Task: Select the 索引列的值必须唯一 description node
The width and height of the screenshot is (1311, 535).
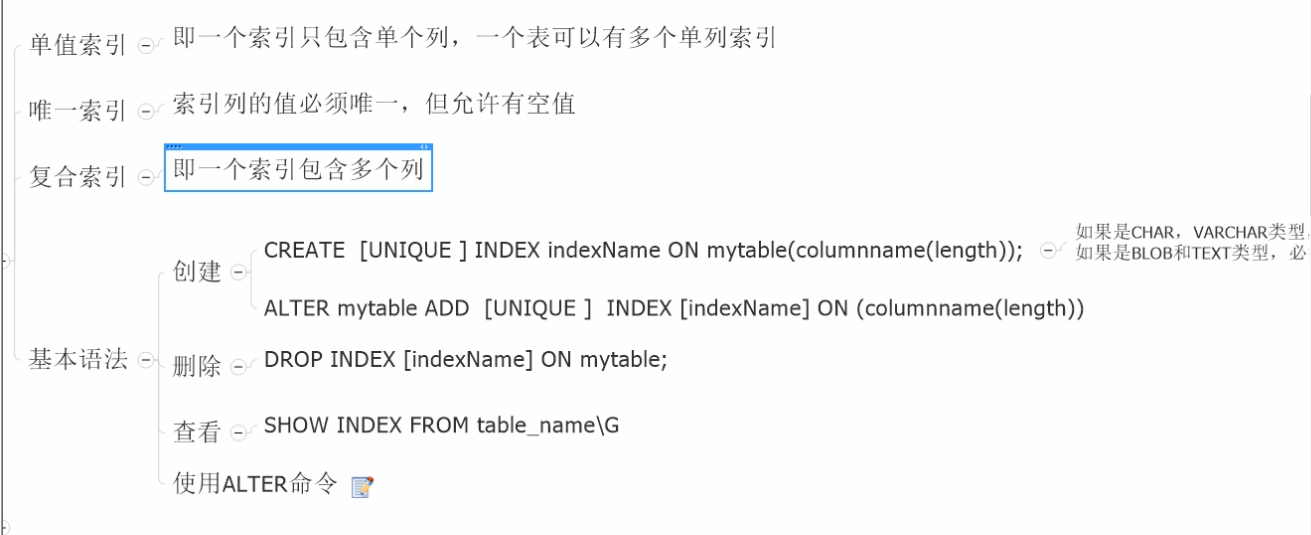Action: click(374, 103)
